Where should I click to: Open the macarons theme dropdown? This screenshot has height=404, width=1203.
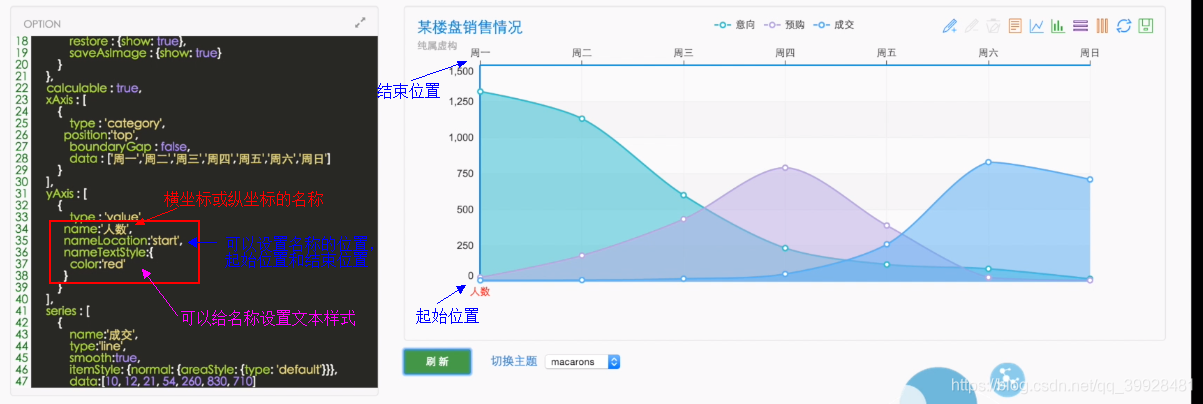583,361
